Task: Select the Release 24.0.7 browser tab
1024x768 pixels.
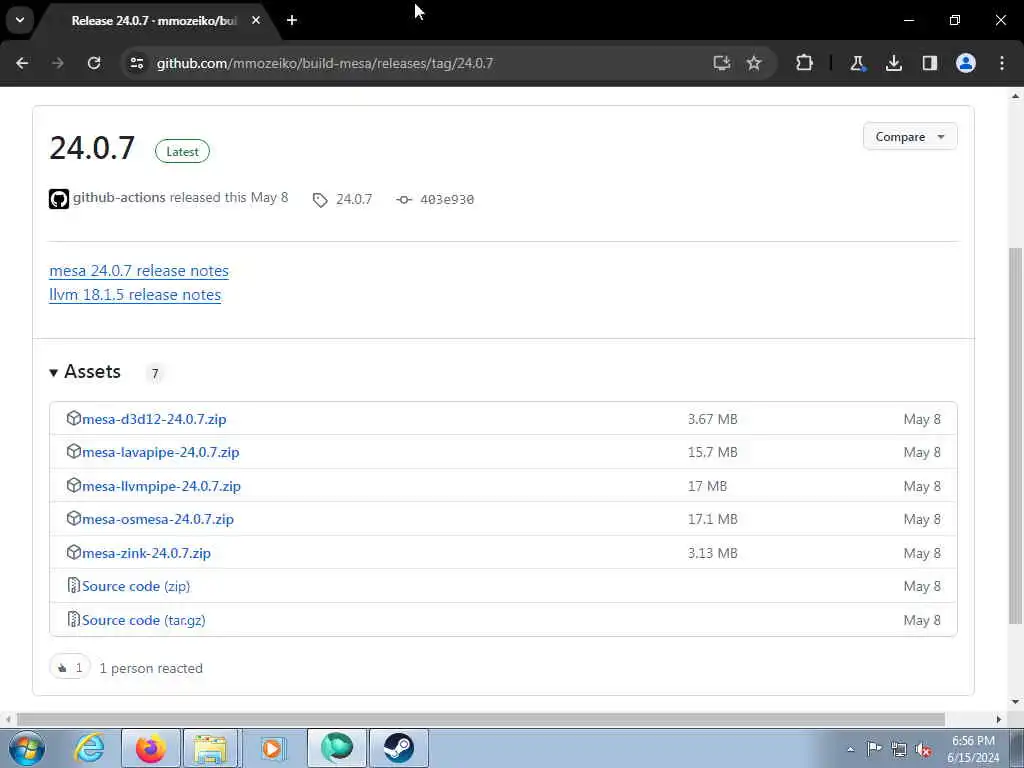Action: [154, 21]
